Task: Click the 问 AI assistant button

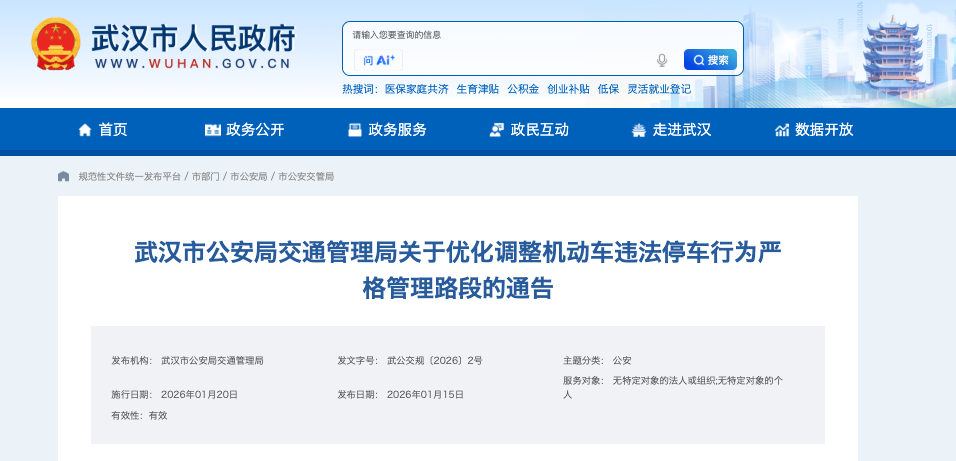Action: 379,60
